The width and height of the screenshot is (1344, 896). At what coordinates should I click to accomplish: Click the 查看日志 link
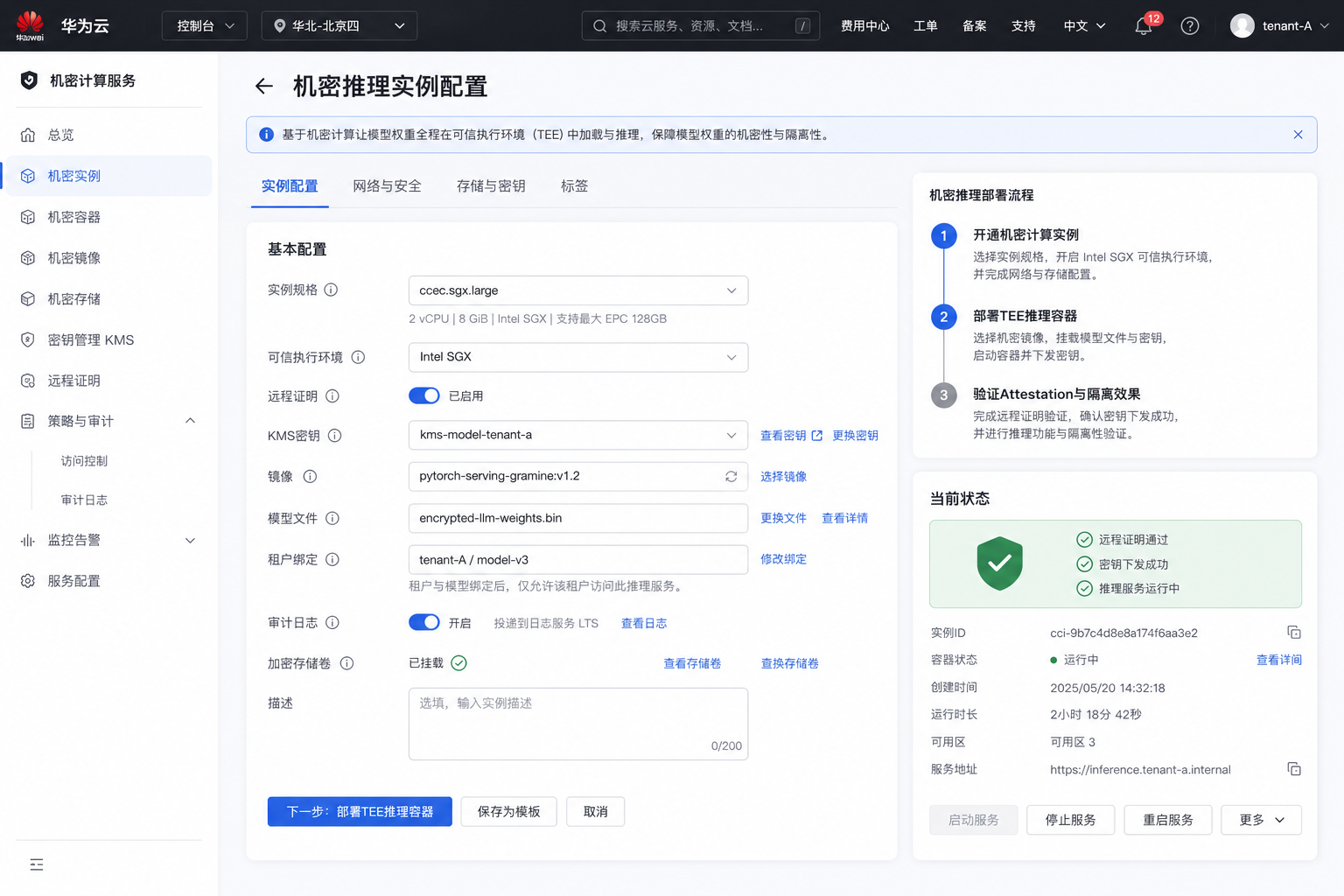coord(644,623)
